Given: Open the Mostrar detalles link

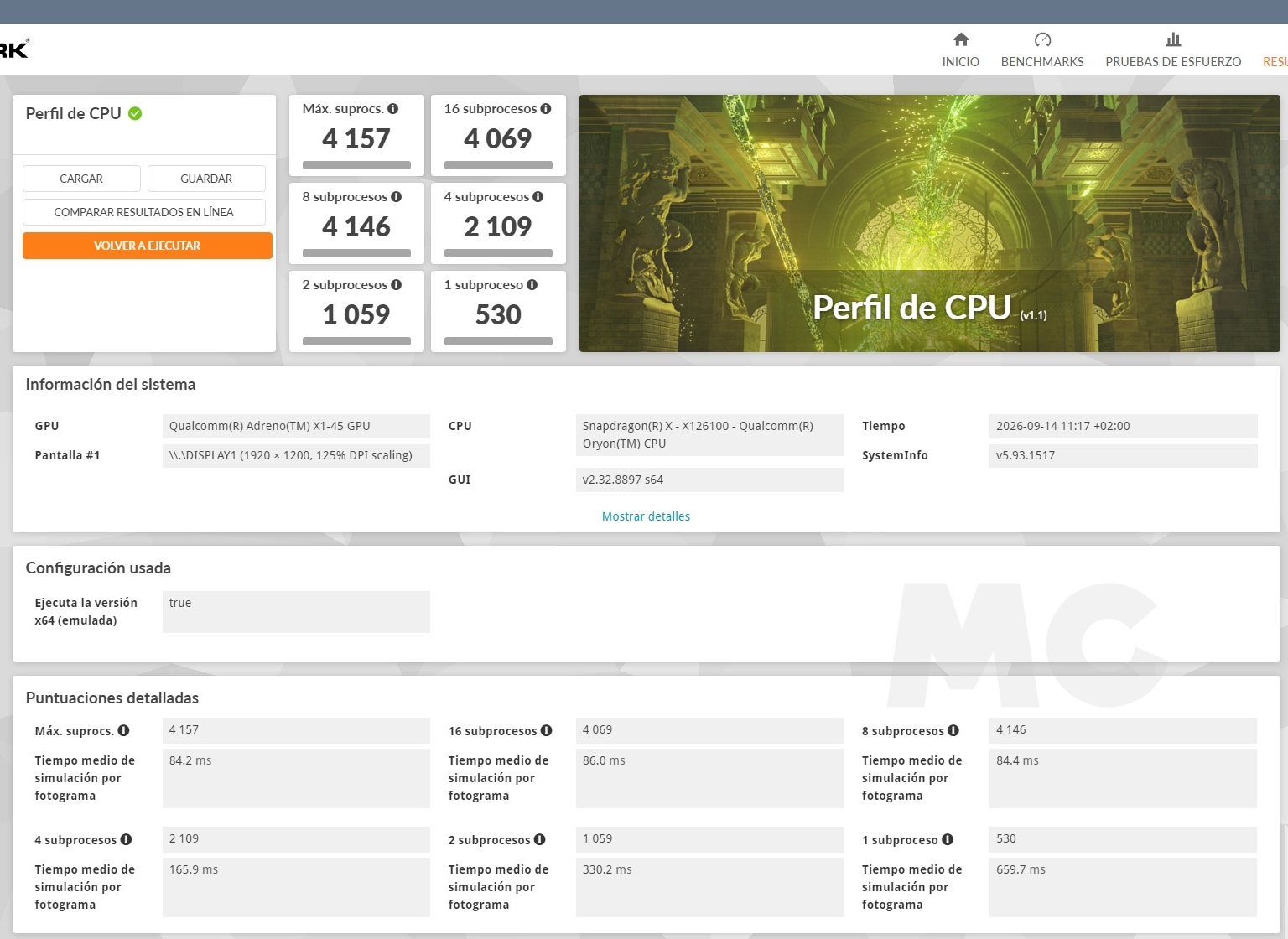Looking at the screenshot, I should 646,516.
